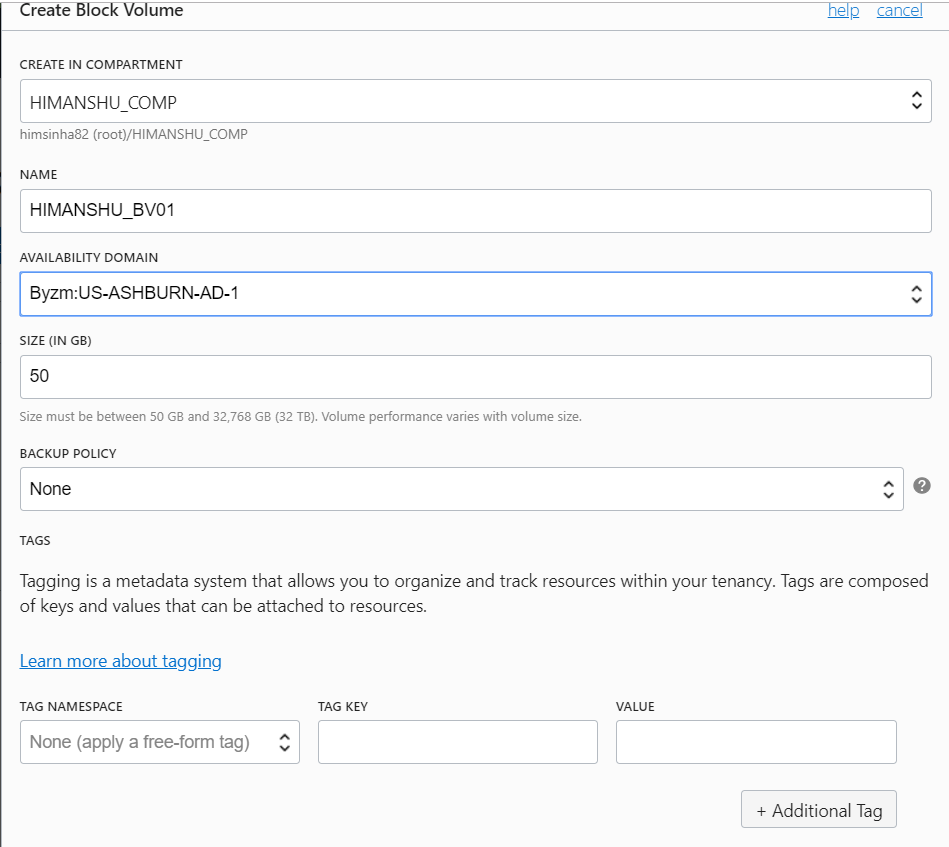The image size is (949, 847).
Task: Click the TAG NAMESPACE label
Action: coord(71,707)
